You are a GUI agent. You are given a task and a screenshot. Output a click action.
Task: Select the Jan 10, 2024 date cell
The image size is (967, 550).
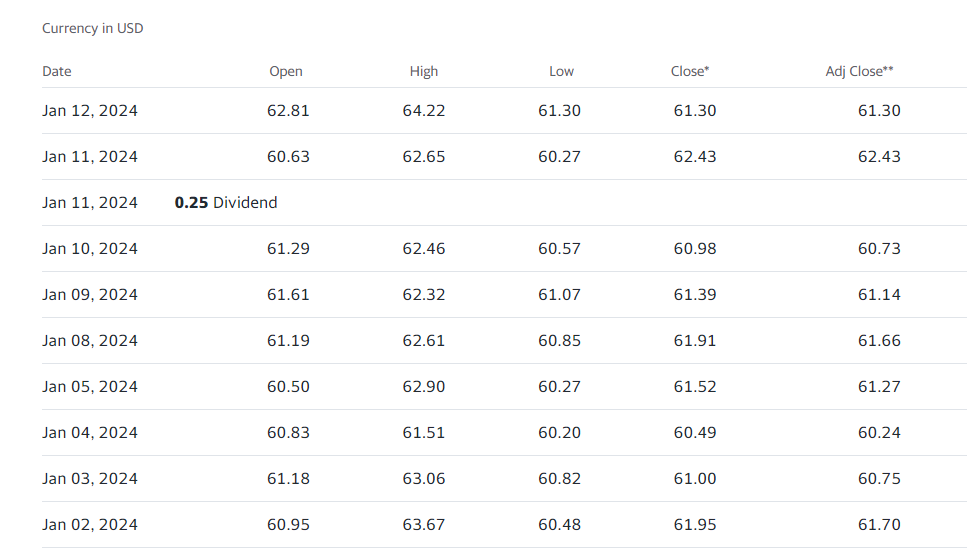click(90, 249)
